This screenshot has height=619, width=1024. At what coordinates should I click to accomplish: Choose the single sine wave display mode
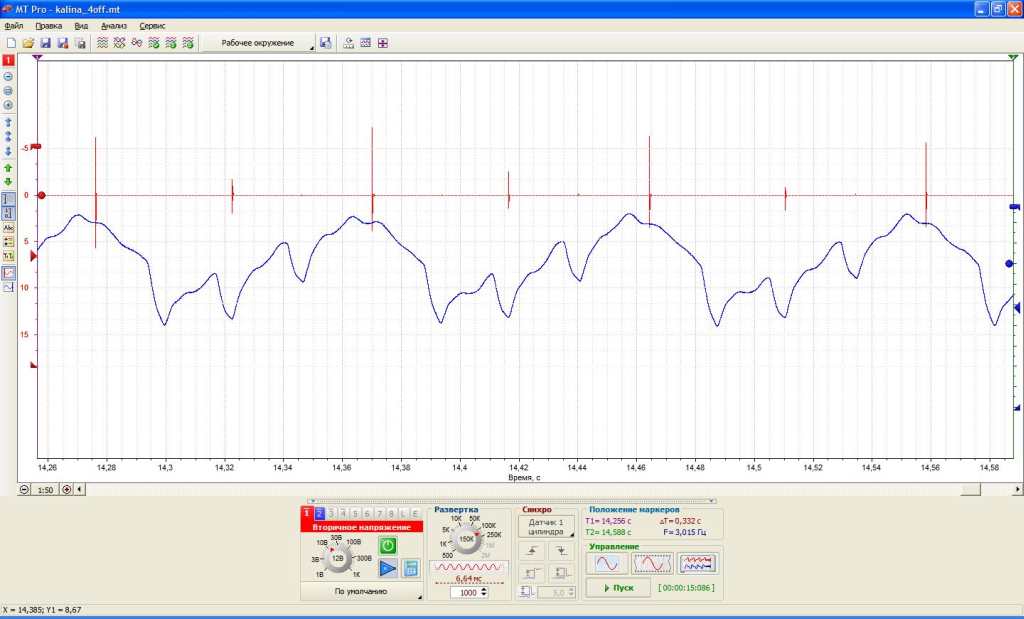(x=607, y=563)
